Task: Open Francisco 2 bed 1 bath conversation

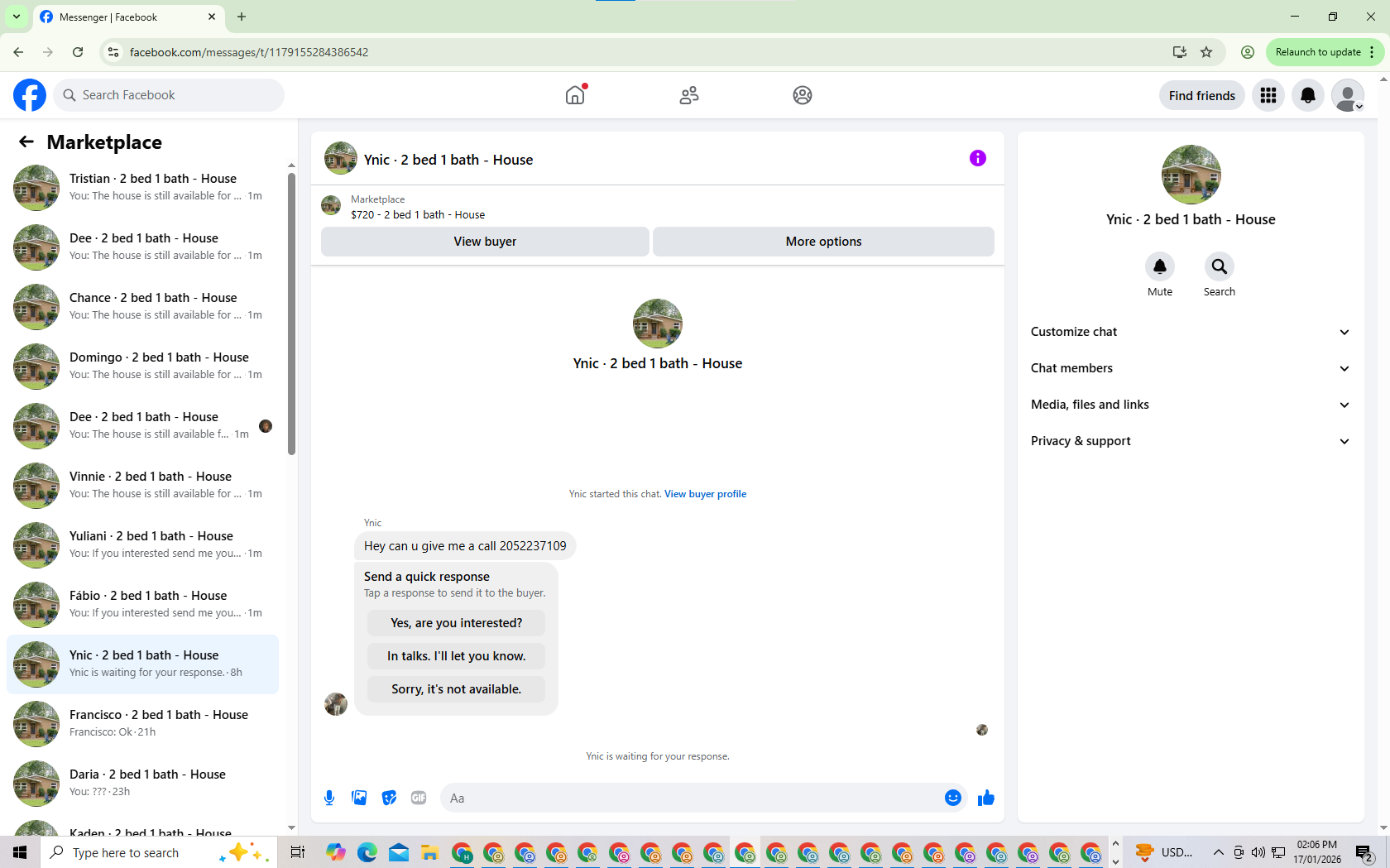Action: [142, 723]
